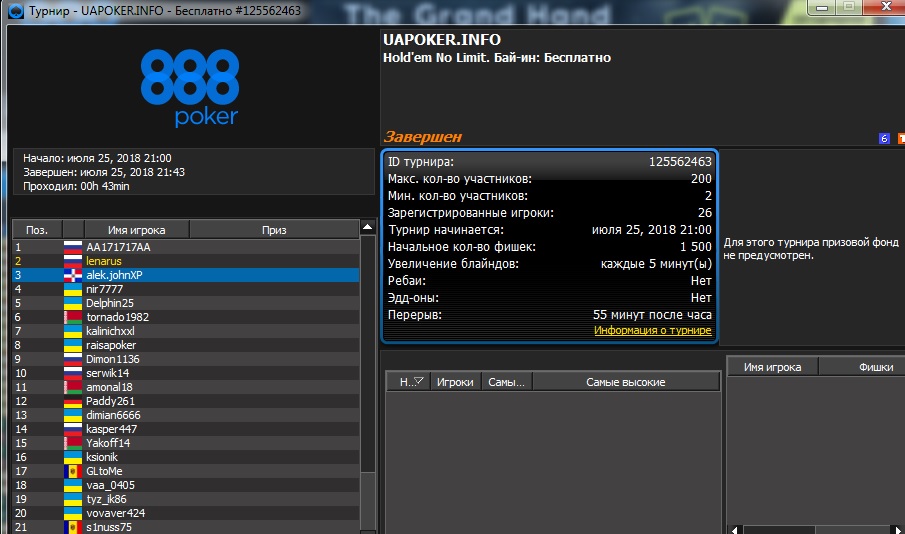Click the poker chip icon in the title bar
Viewport: 905px width, 534px height.
pos(16,10)
